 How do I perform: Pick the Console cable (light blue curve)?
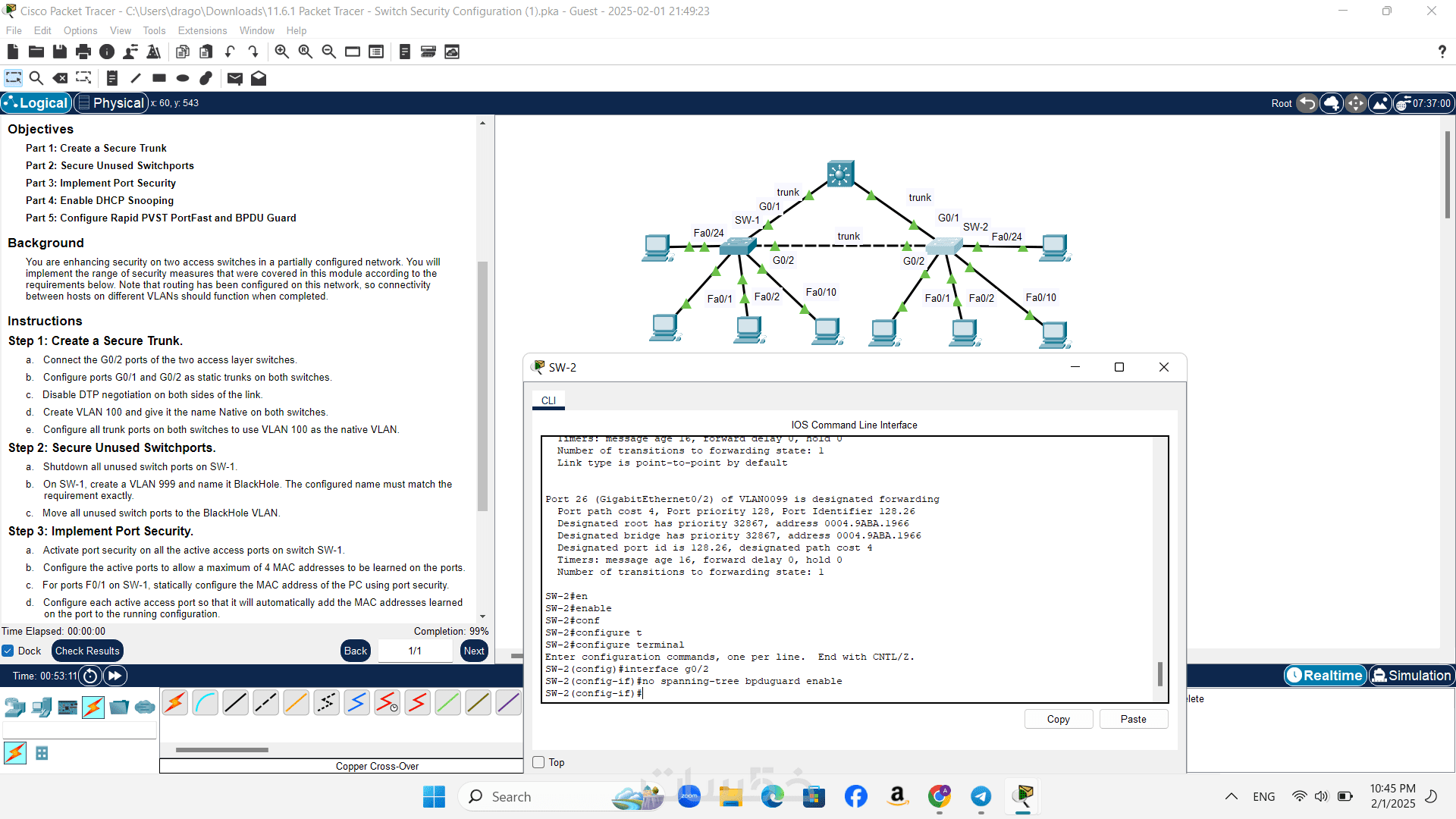pyautogui.click(x=205, y=703)
